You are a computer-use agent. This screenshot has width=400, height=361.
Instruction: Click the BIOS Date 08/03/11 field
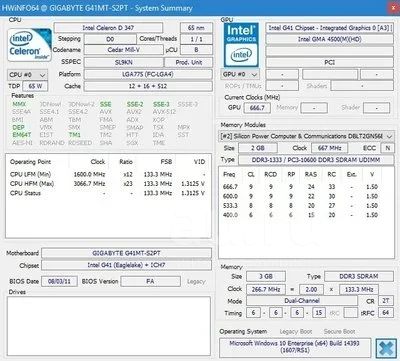coord(59,281)
